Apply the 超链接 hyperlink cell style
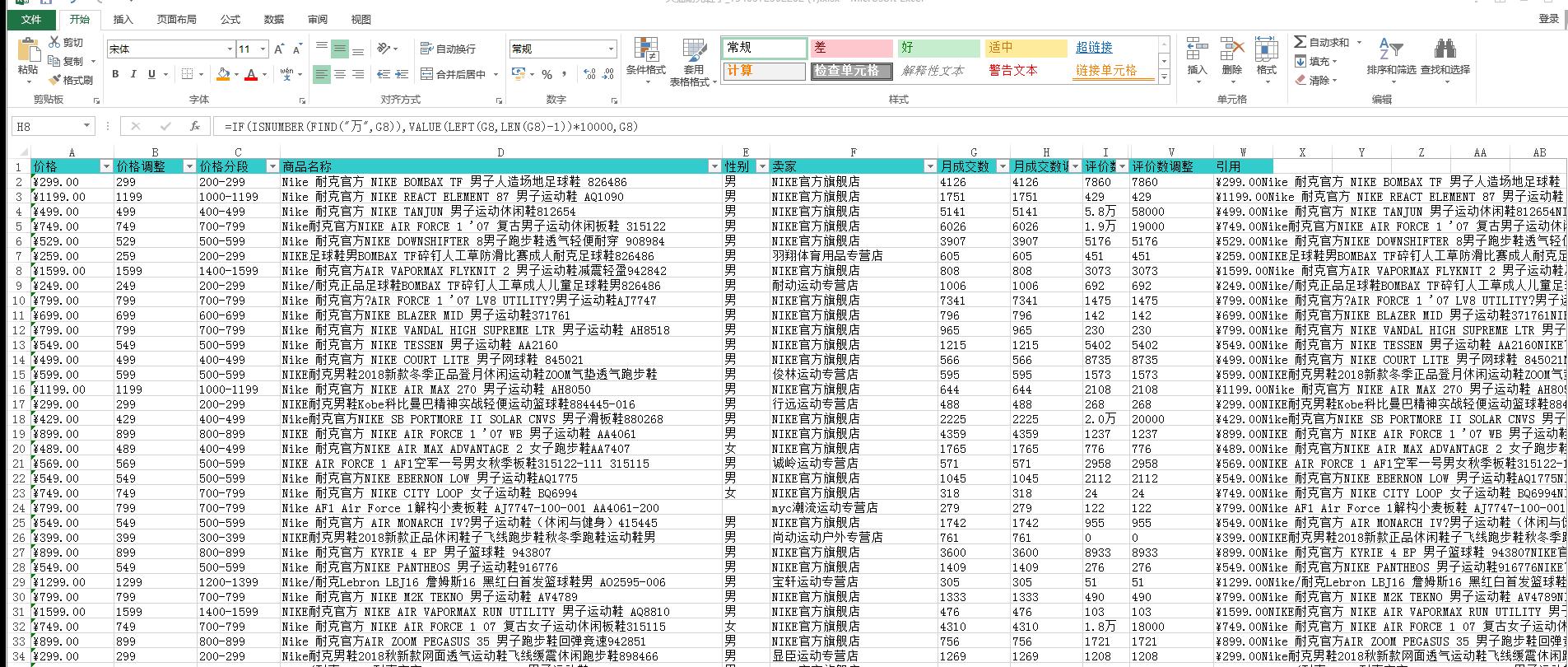 pos(1112,48)
